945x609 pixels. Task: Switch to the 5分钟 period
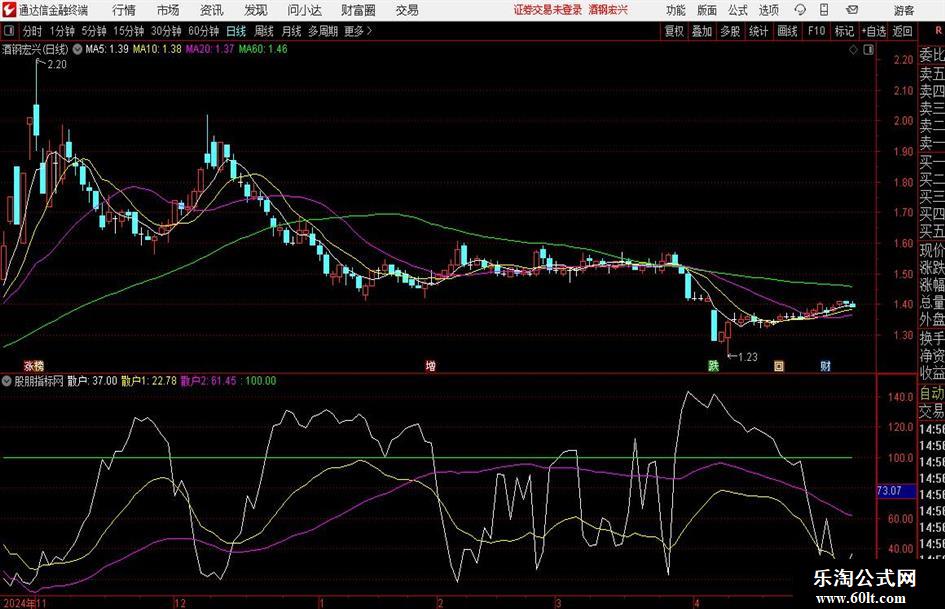(x=94, y=31)
